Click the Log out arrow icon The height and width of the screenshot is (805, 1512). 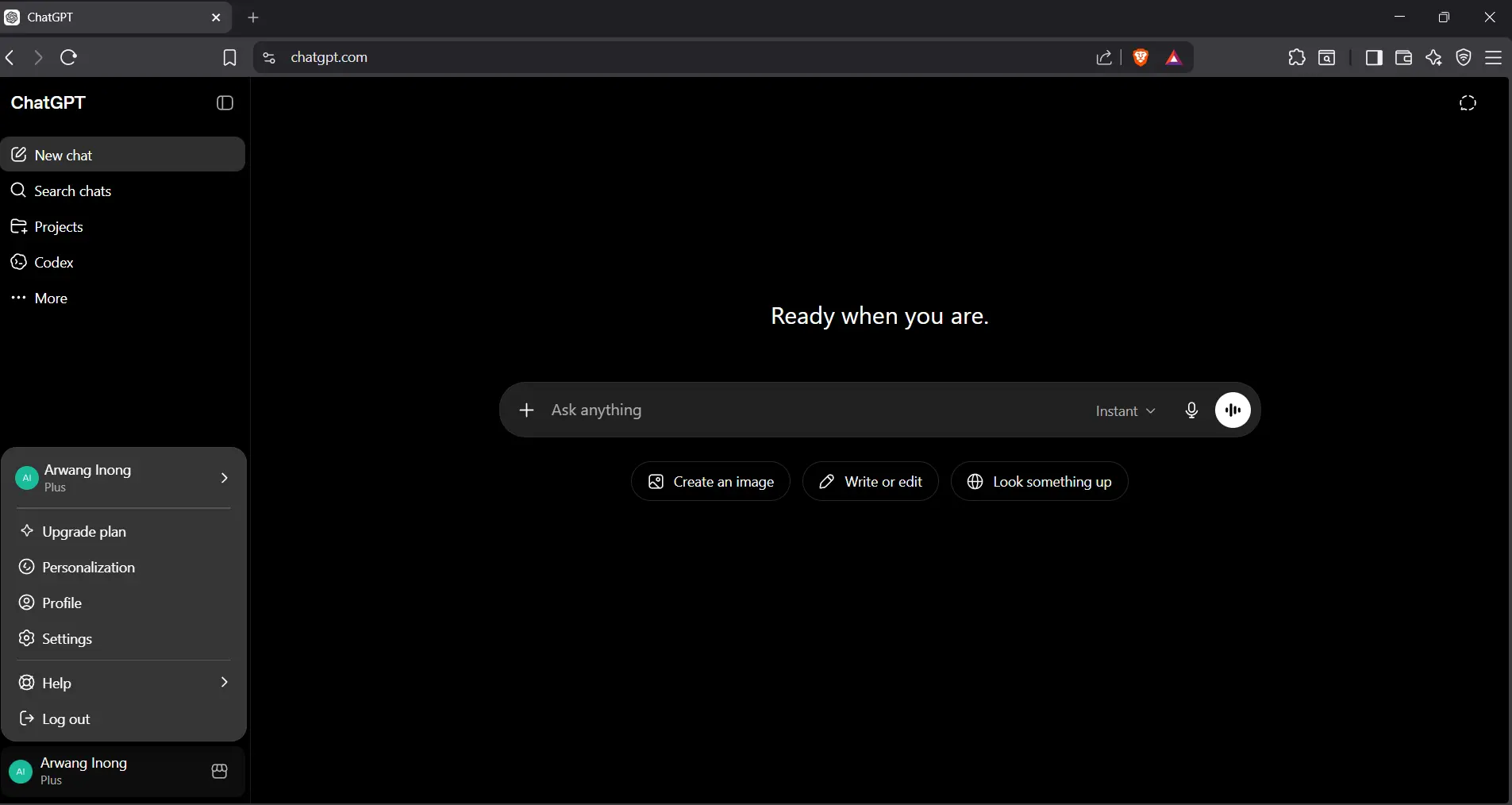(27, 718)
